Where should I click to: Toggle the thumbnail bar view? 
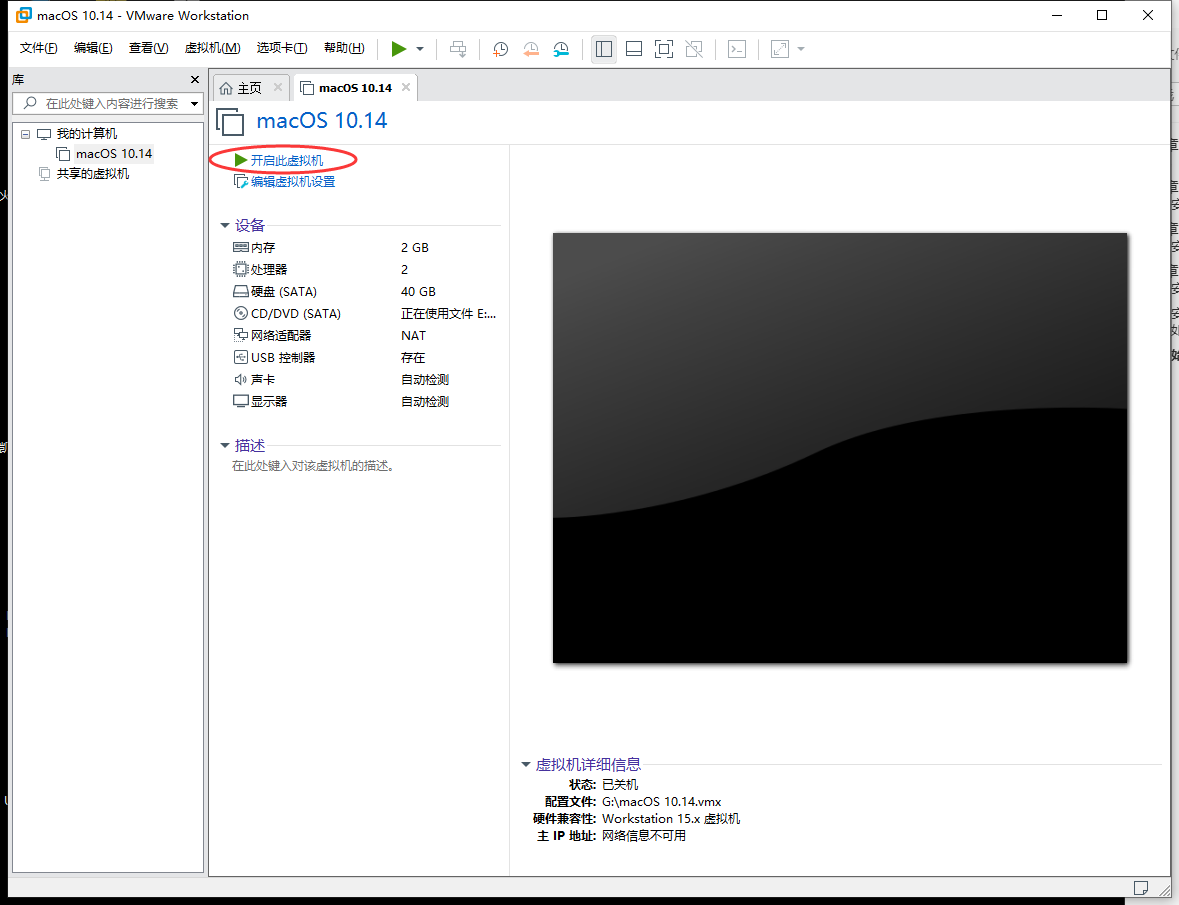point(634,49)
